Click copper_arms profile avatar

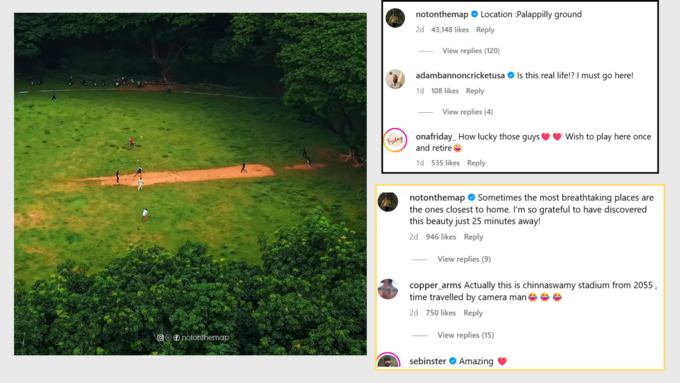[388, 289]
